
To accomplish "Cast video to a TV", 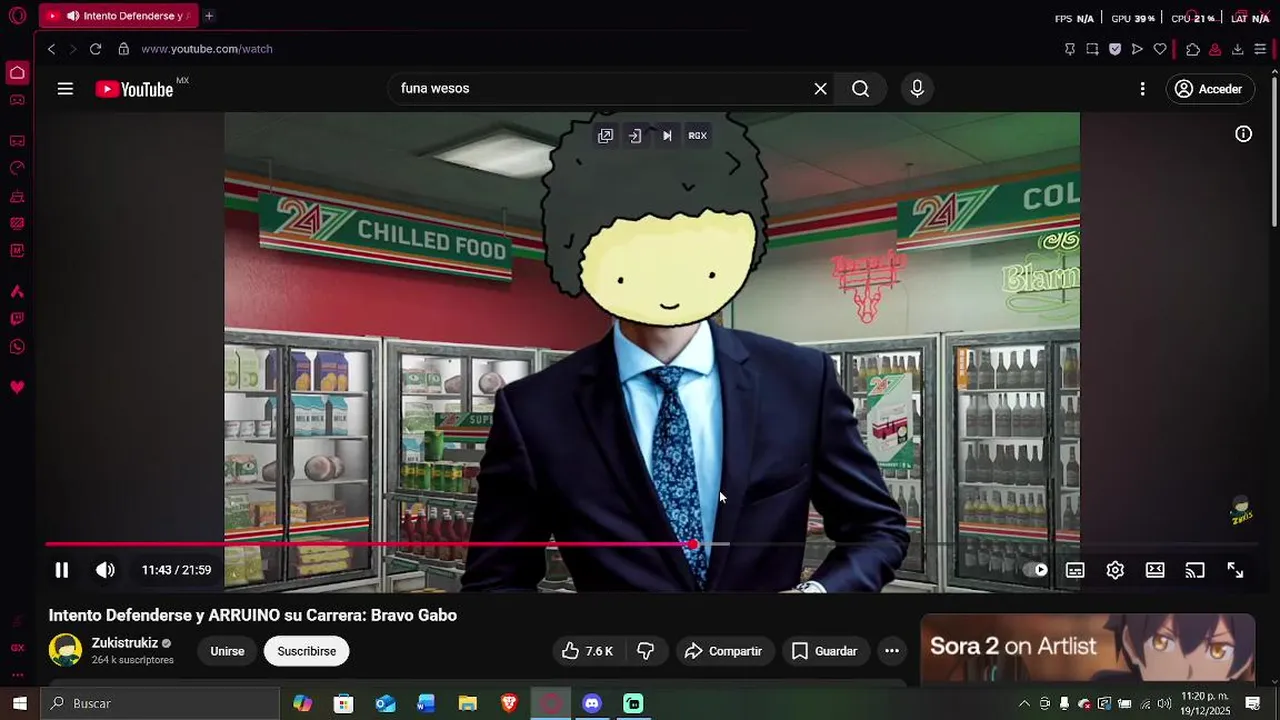I will tap(1195, 570).
